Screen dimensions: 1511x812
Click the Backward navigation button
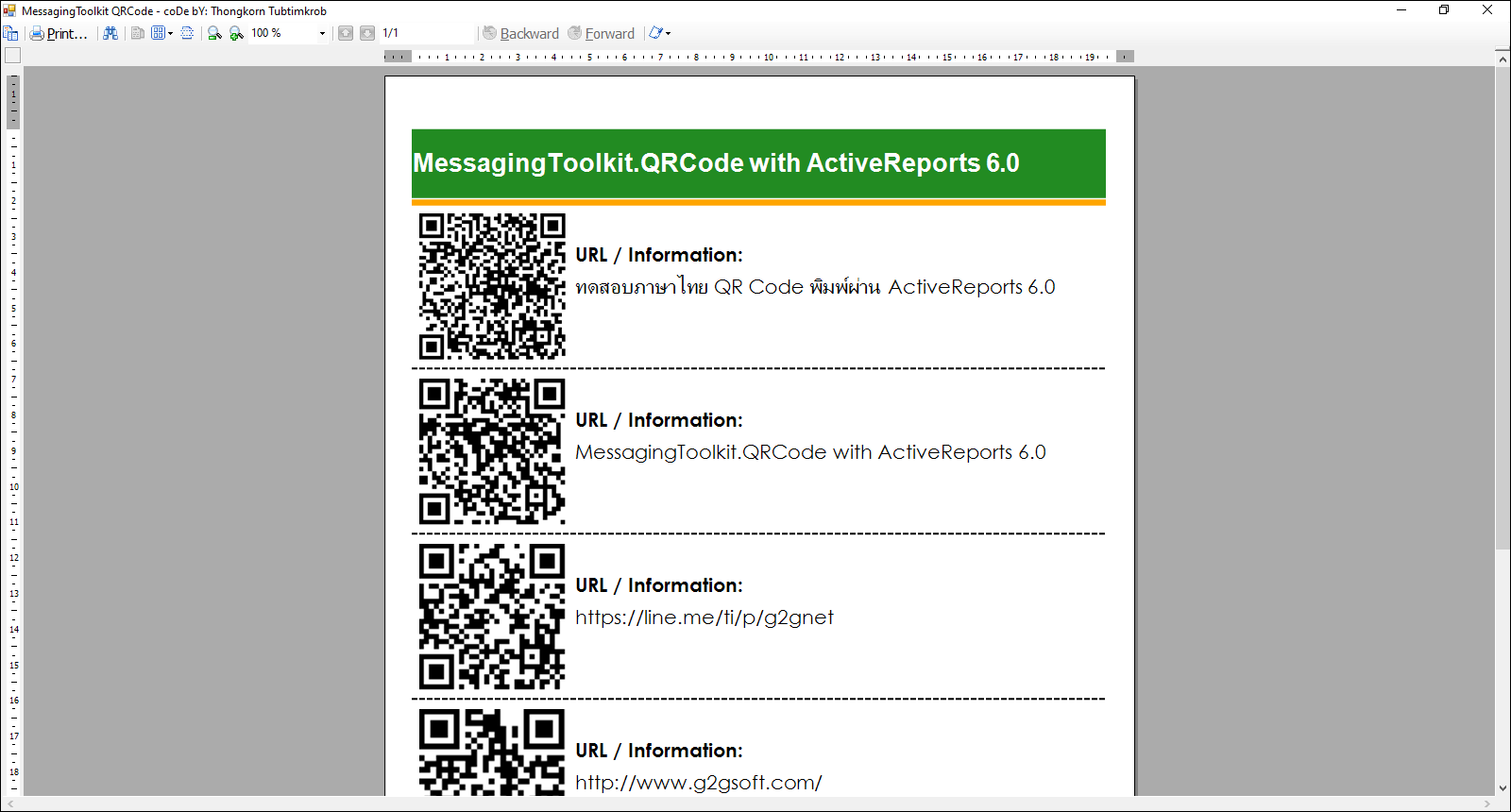(521, 33)
